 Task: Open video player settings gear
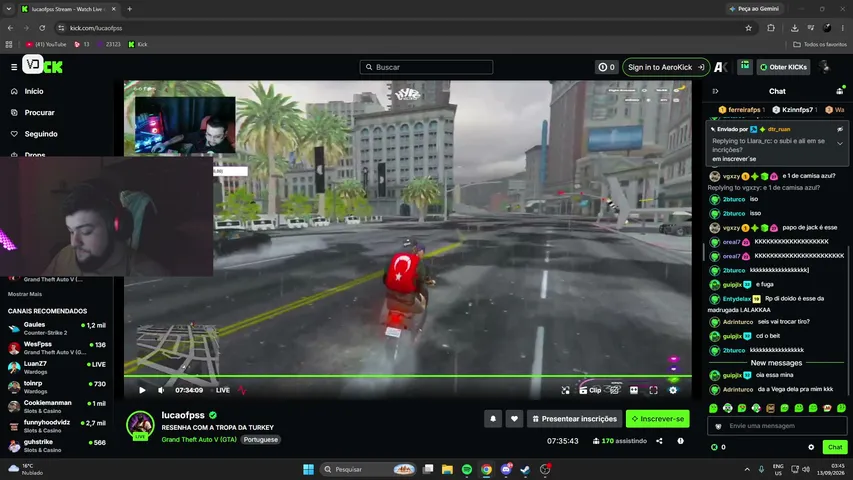(x=673, y=390)
